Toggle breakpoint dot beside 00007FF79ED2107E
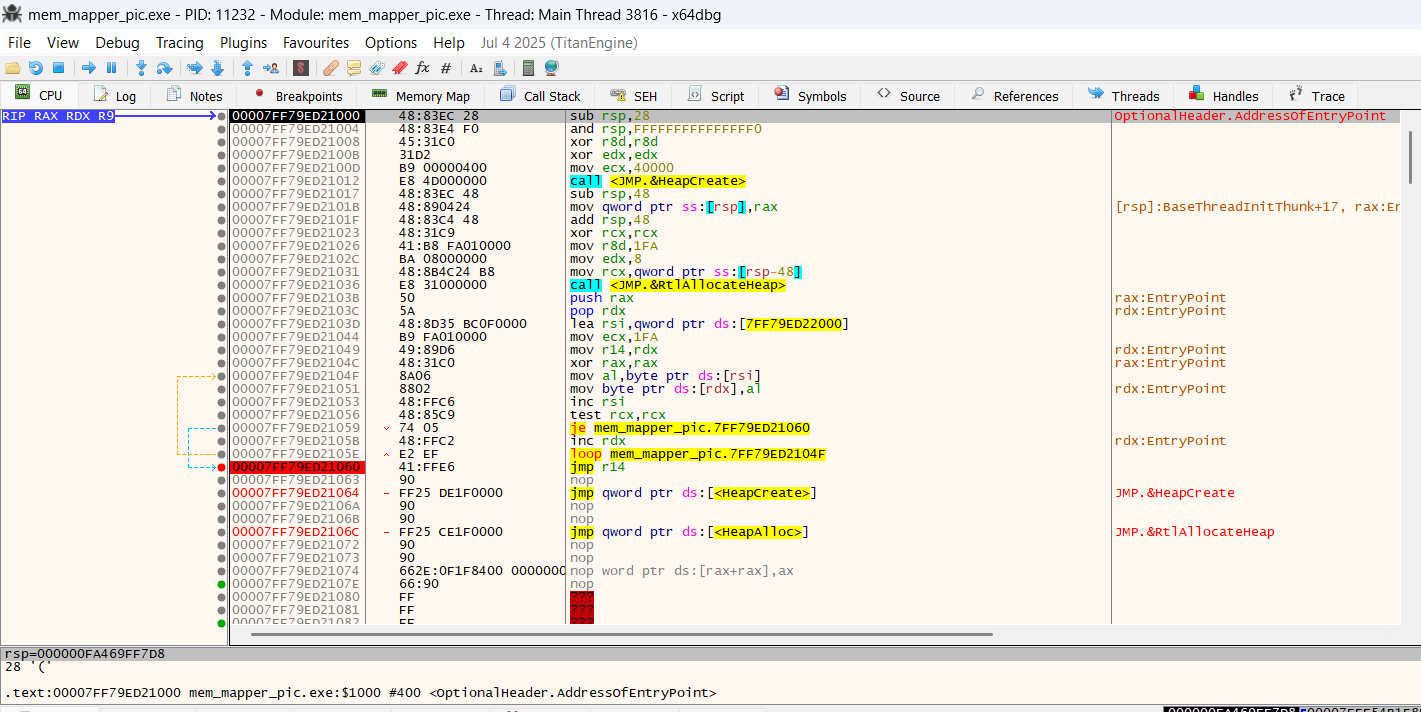Image resolution: width=1421 pixels, height=712 pixels. point(222,584)
